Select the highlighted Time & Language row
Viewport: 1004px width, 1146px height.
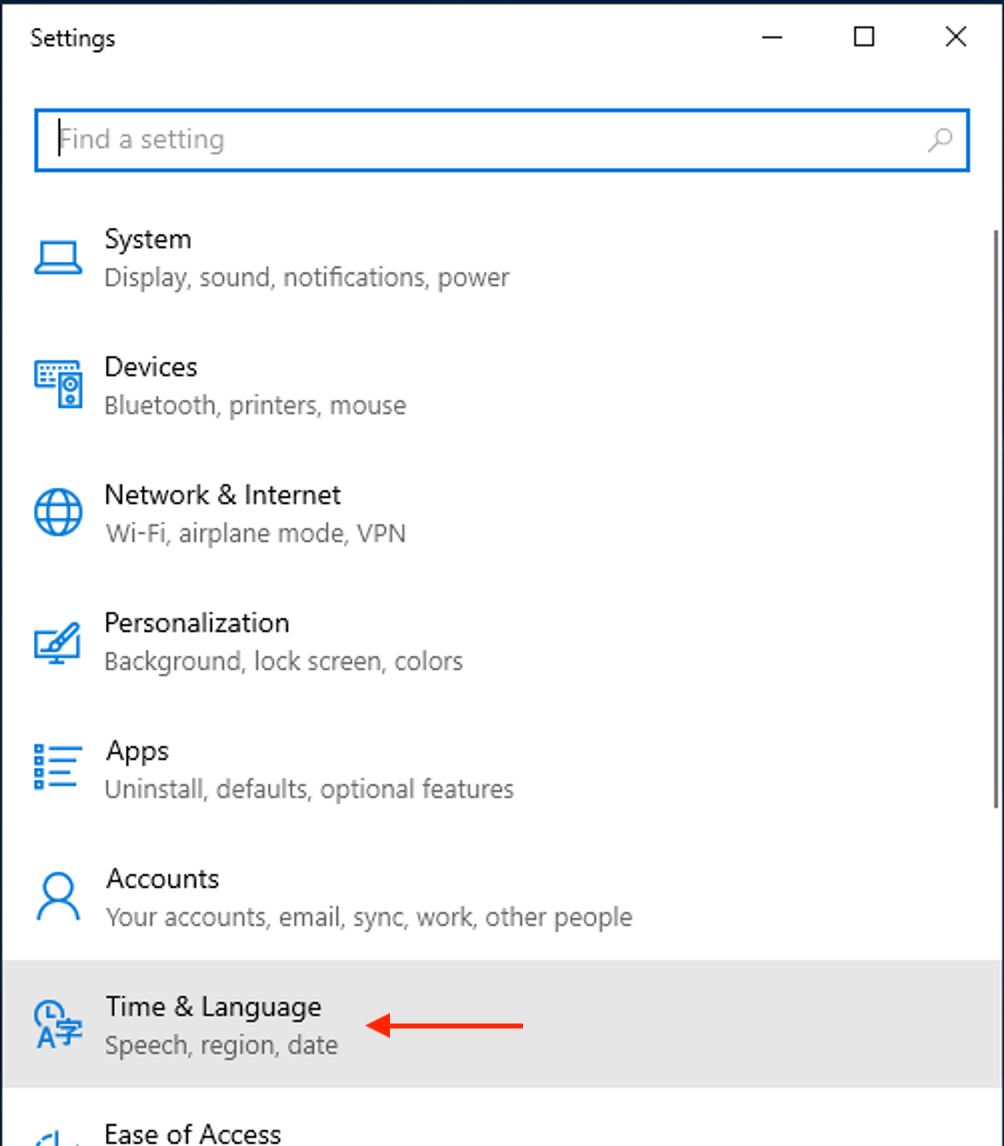(x=501, y=1024)
